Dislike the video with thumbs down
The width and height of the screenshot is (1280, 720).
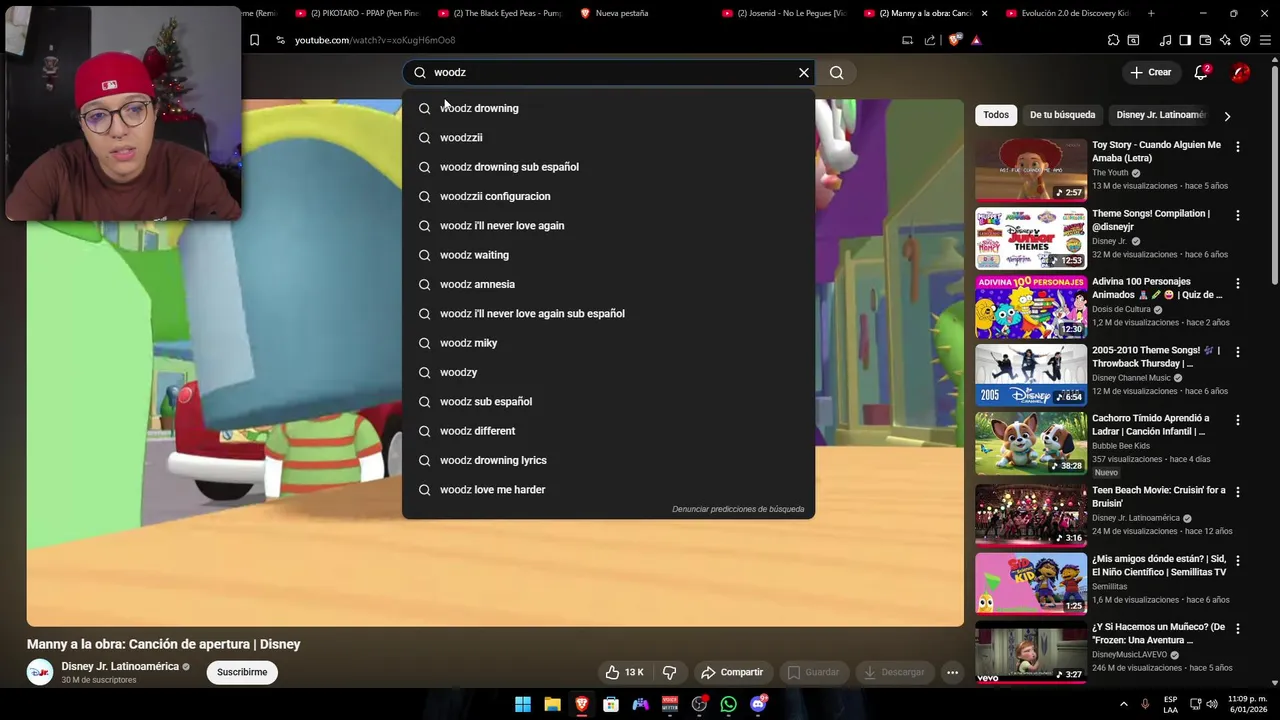tap(670, 672)
